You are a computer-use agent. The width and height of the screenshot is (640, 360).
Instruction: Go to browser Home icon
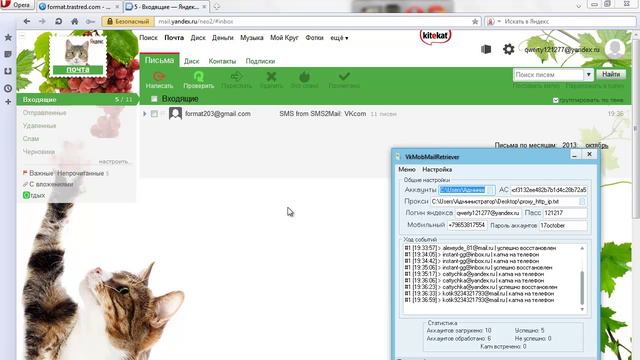[x=74, y=21]
